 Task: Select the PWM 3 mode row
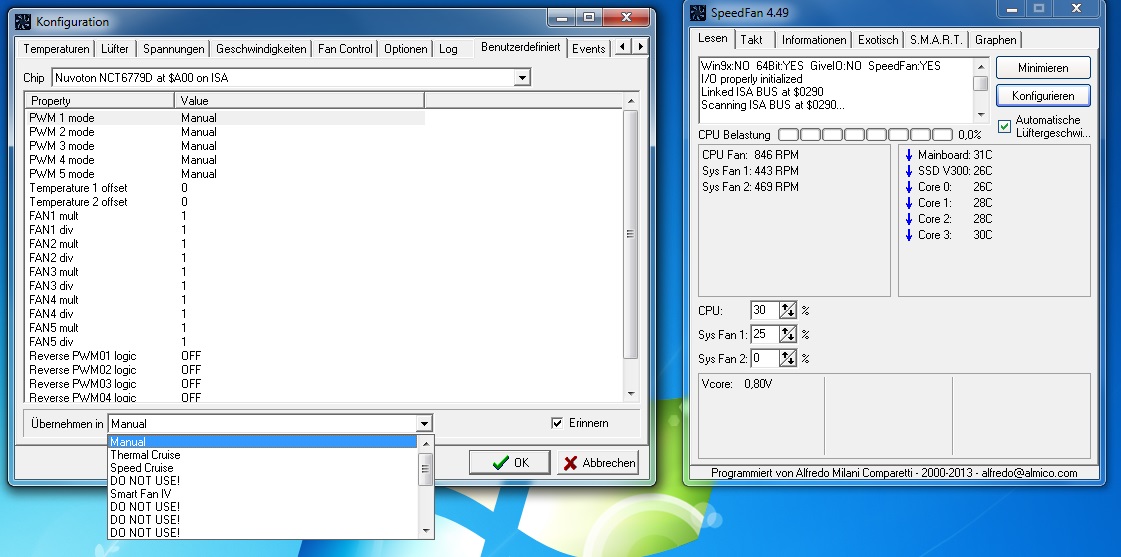224,146
